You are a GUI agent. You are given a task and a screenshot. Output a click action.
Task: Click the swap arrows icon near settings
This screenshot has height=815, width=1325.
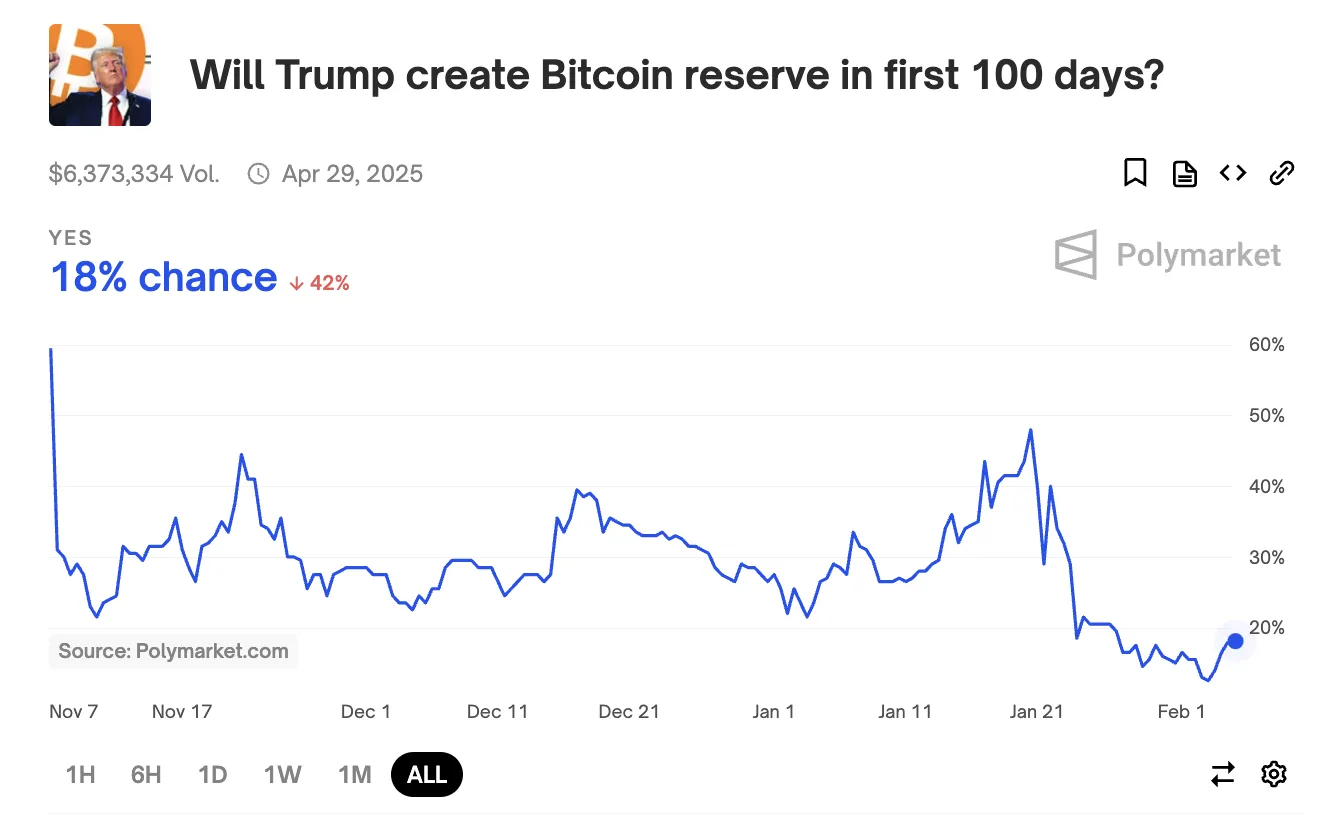(x=1222, y=774)
